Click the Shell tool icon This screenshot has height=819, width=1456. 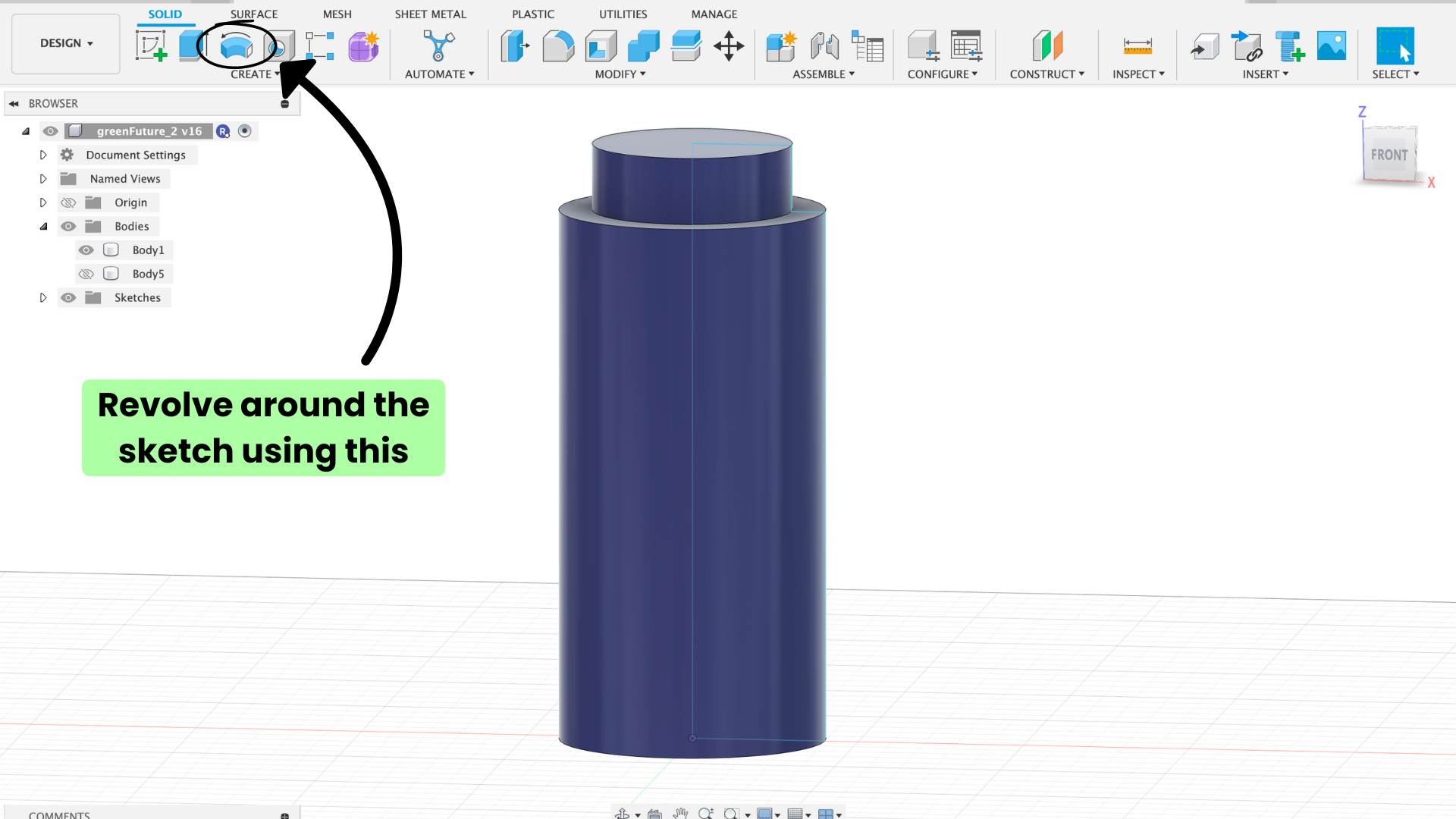601,46
